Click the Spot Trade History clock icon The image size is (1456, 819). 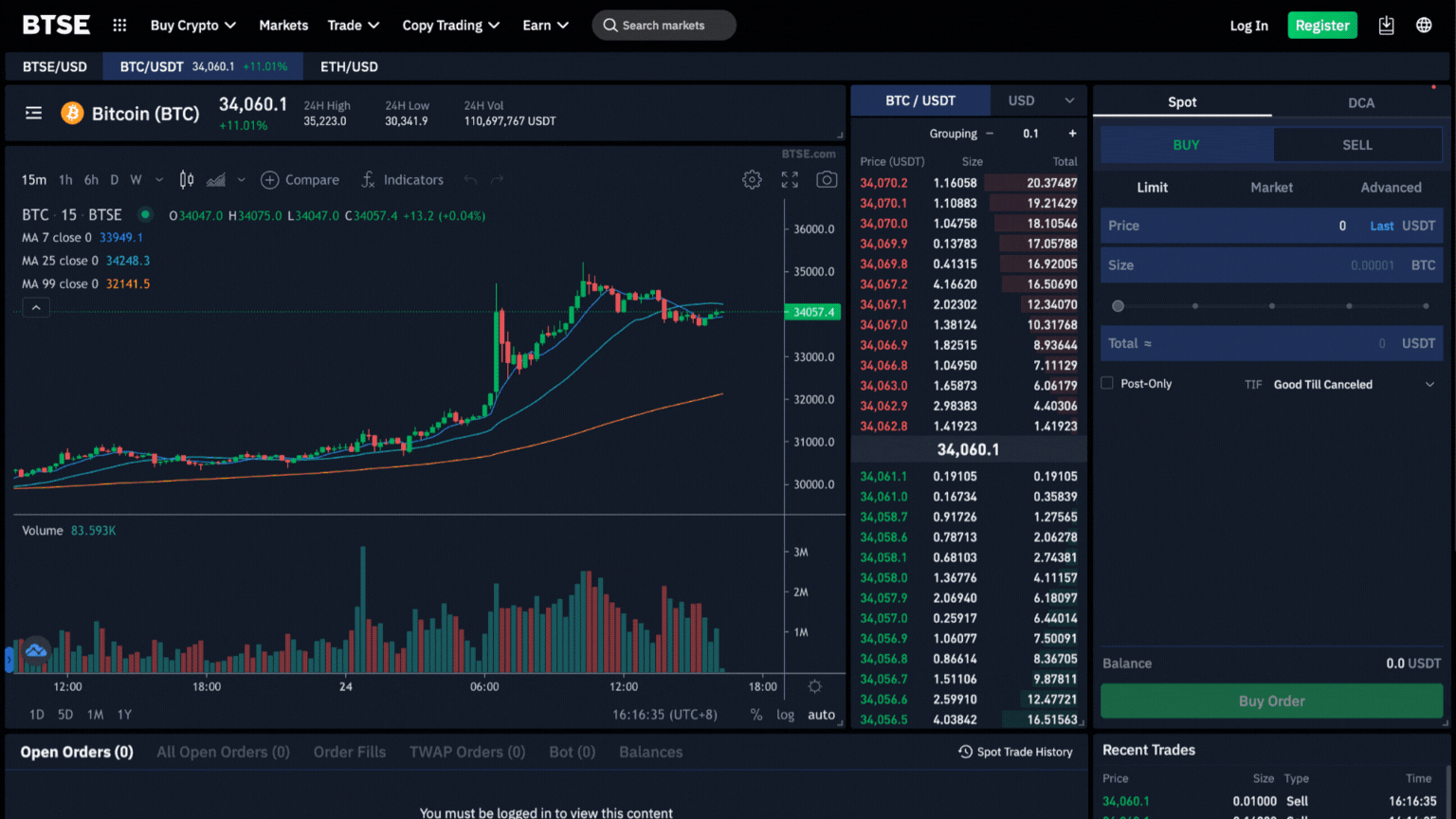965,752
